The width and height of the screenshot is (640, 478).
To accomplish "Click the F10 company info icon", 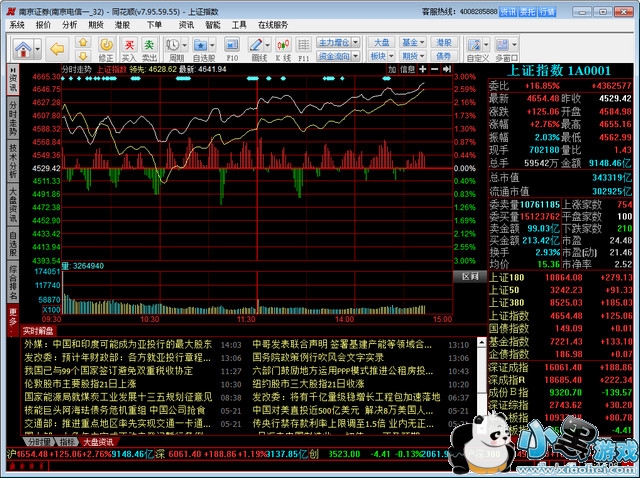I will pos(232,49).
